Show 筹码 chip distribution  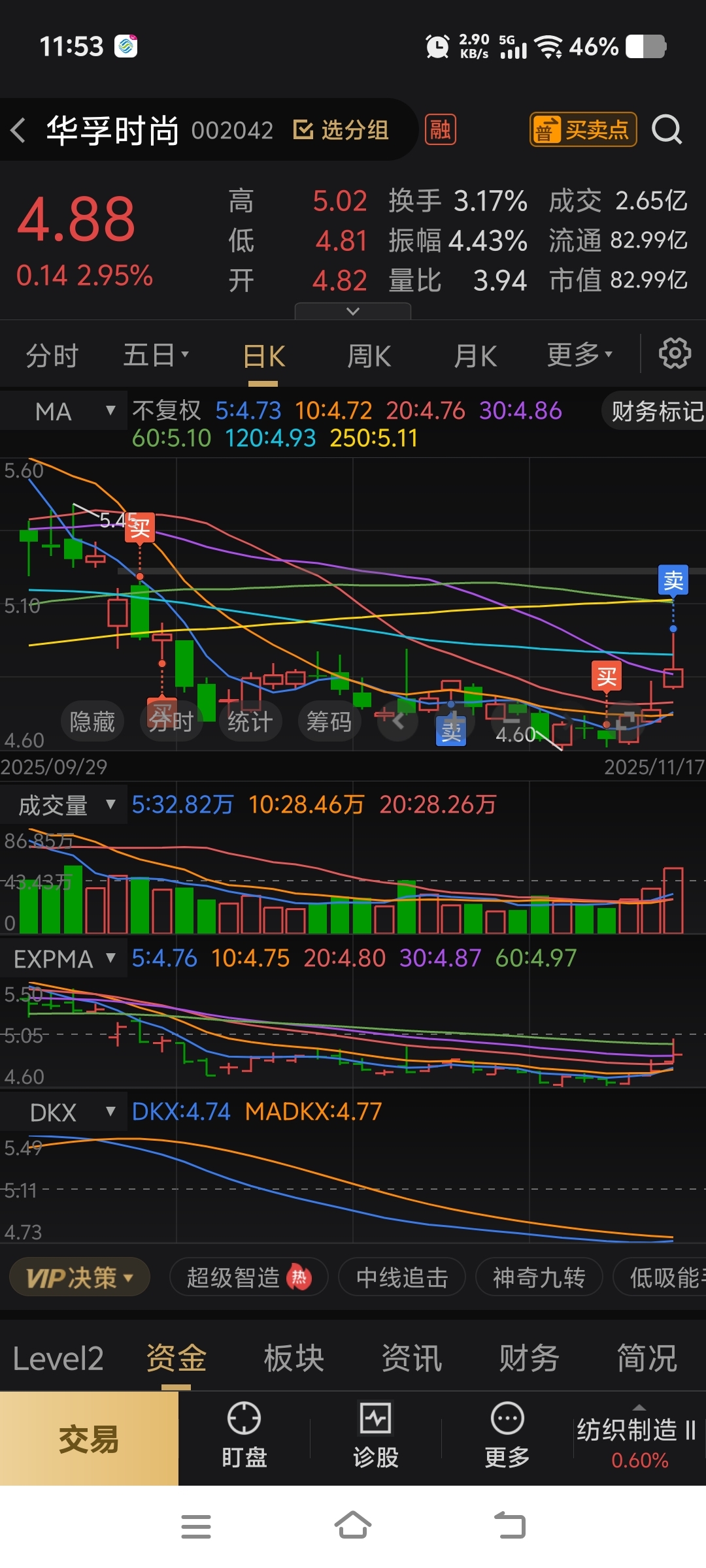[x=329, y=721]
